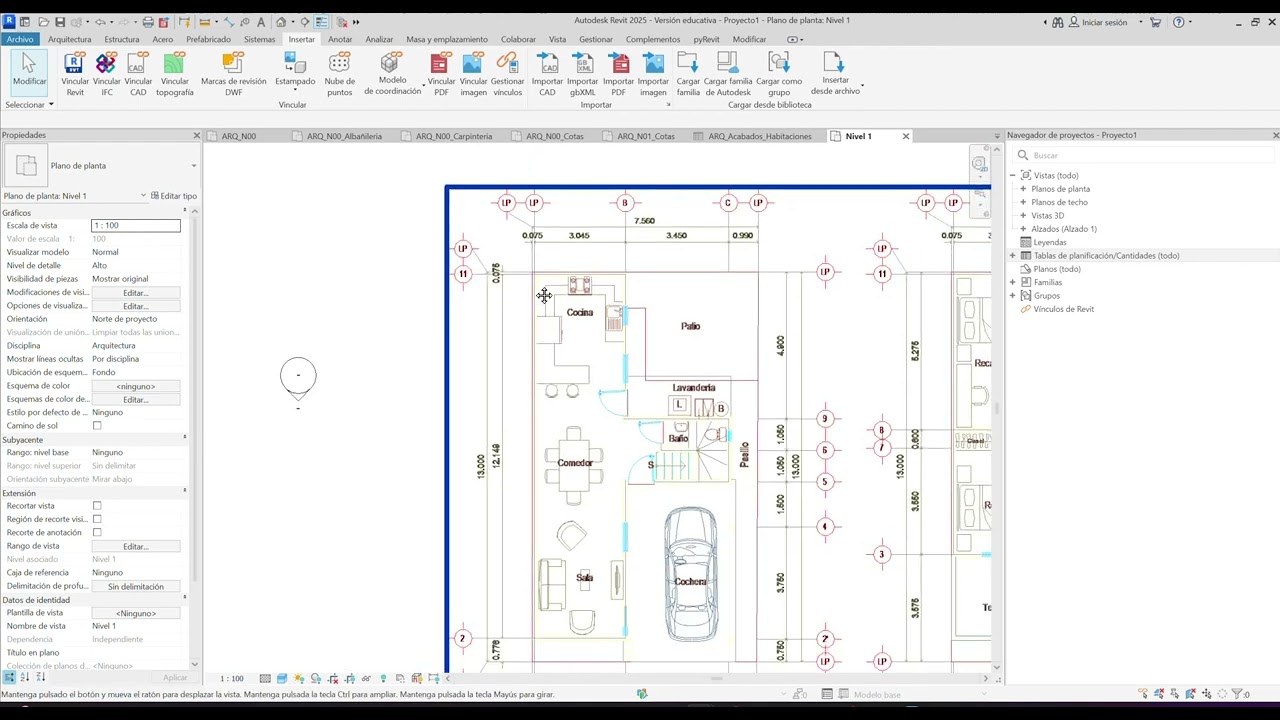Click the Undo arrow in quick access toolbar

coord(100,22)
